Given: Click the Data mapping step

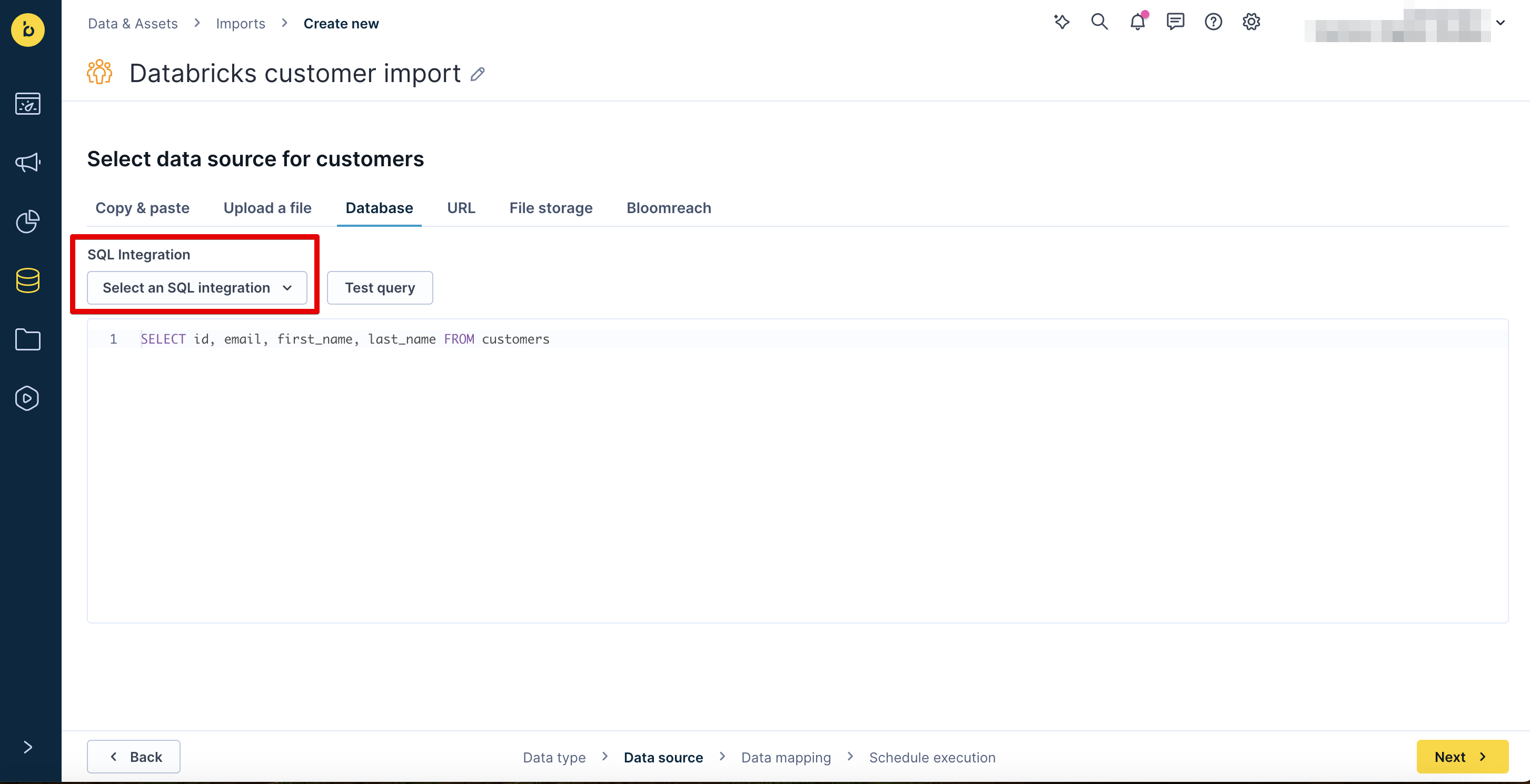Looking at the screenshot, I should tap(786, 757).
